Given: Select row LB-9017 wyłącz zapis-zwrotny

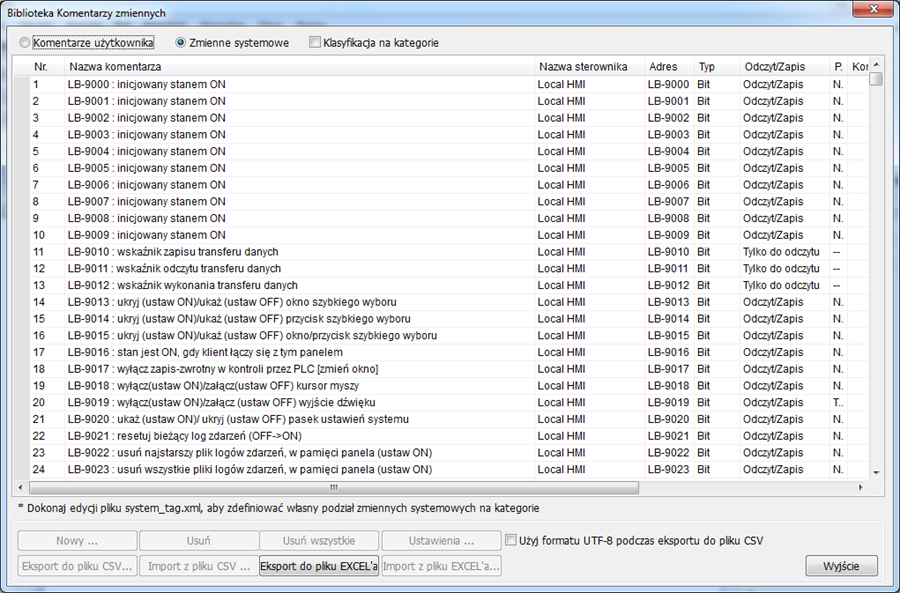Looking at the screenshot, I should (x=440, y=369).
